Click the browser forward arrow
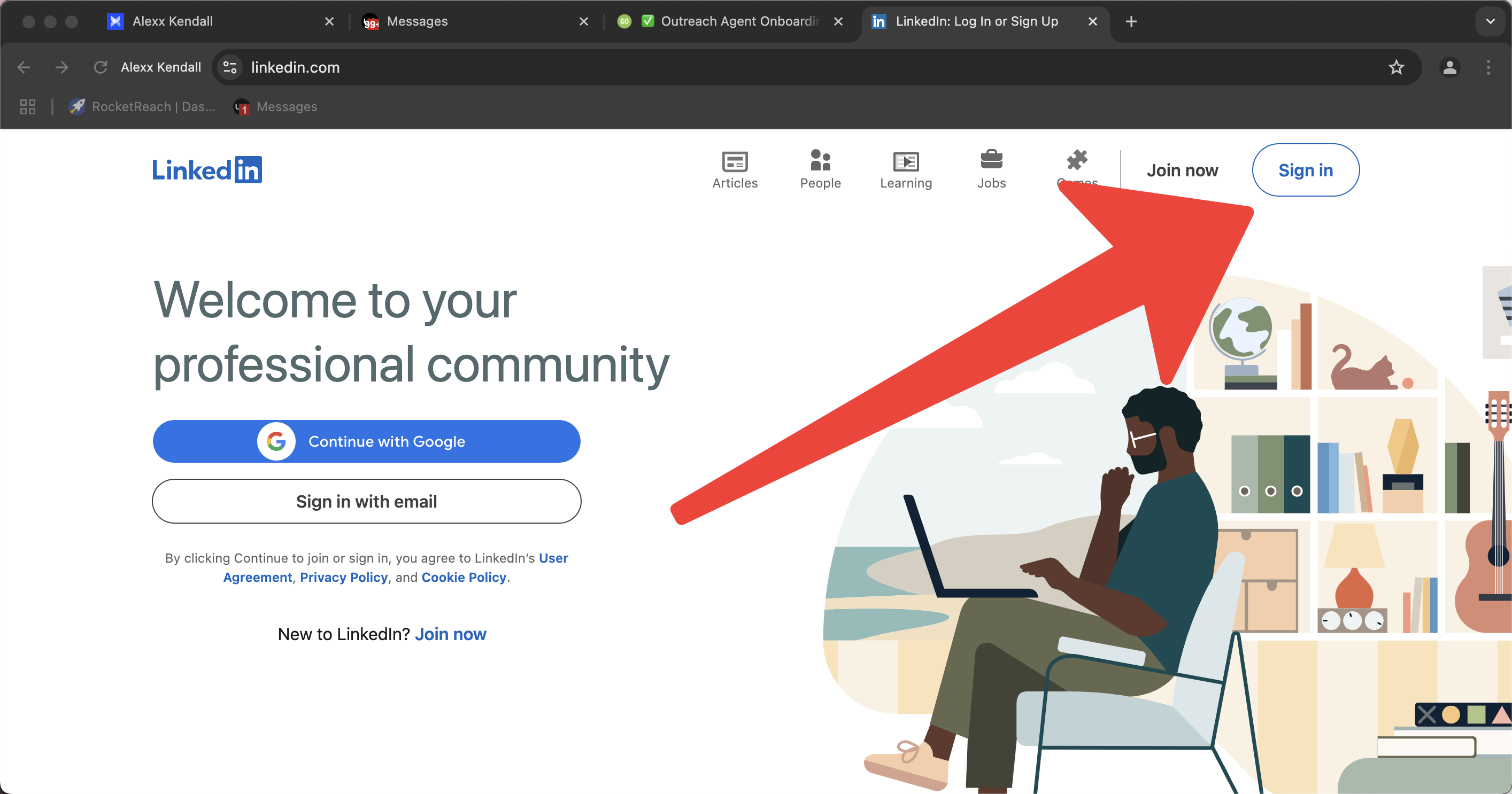 pos(61,67)
